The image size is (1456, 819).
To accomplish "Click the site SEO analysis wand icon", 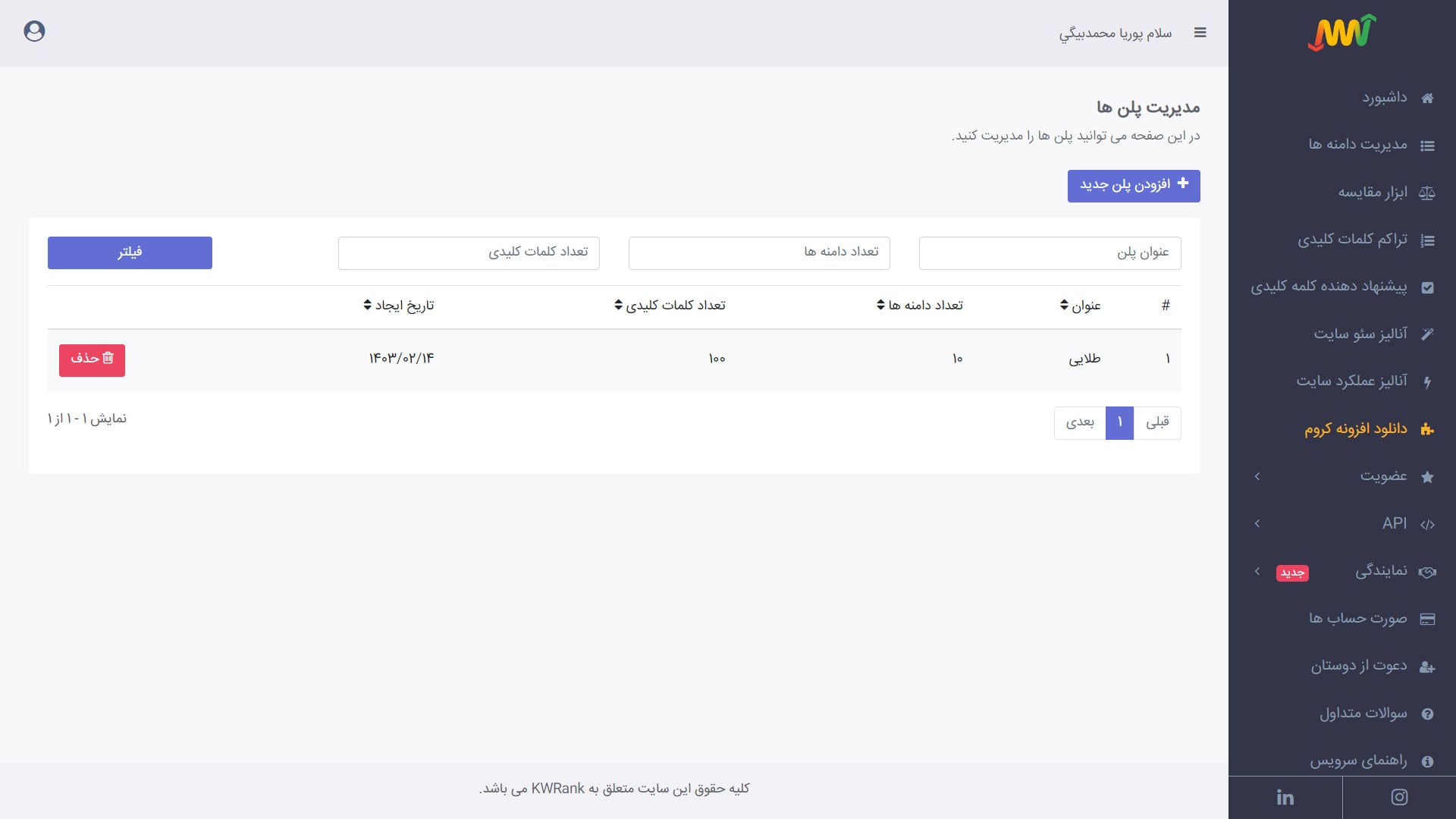I will (x=1427, y=334).
